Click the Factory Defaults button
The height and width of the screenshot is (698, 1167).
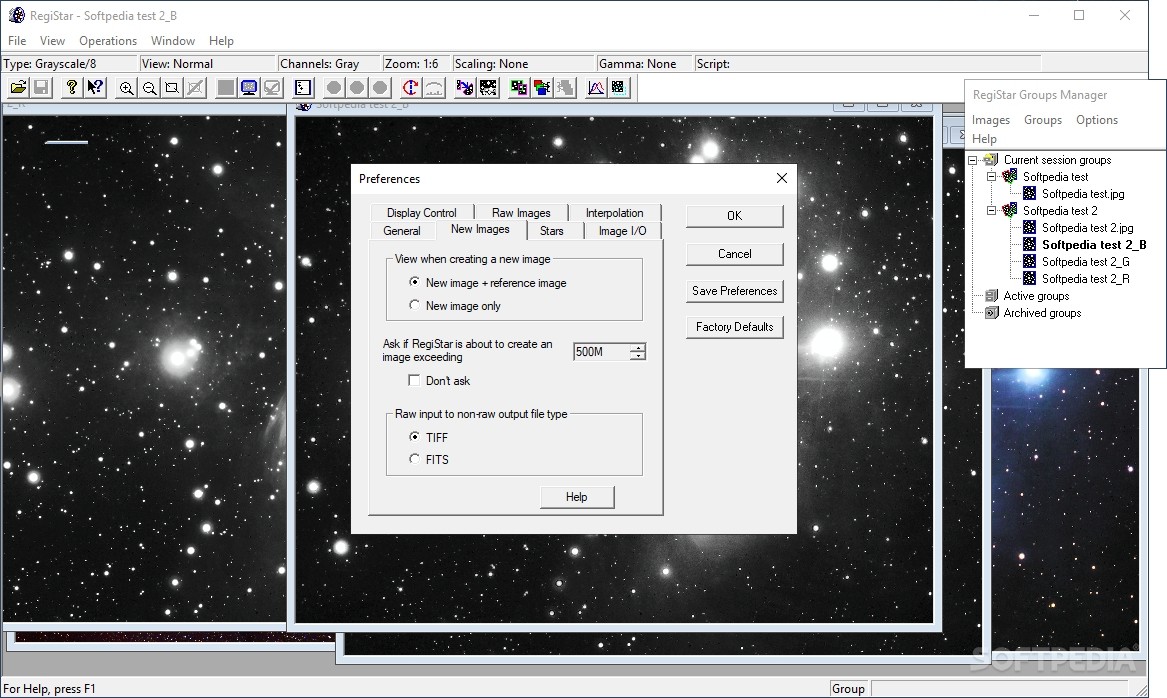click(735, 327)
